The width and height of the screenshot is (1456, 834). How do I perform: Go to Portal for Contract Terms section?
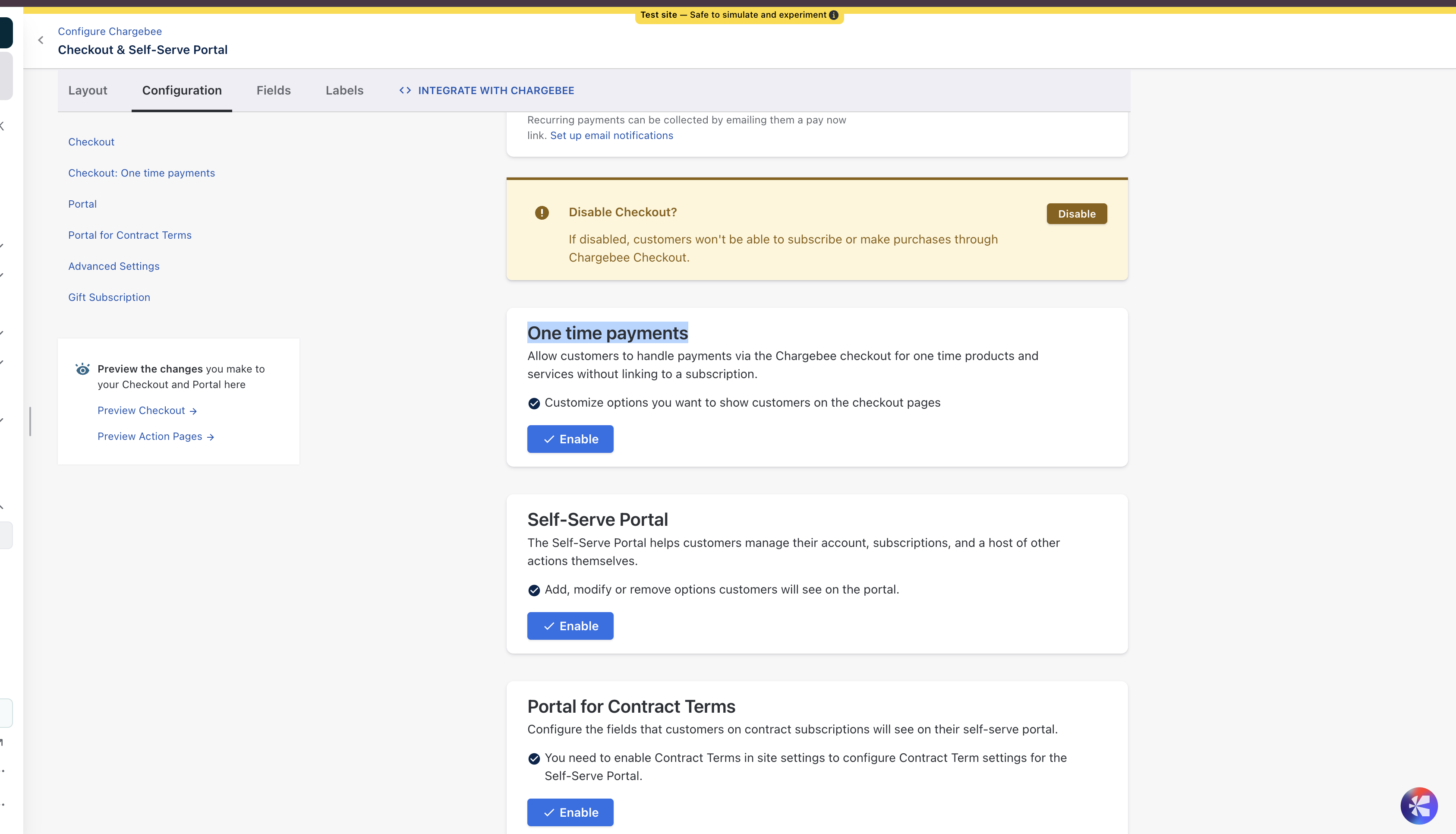[130, 235]
